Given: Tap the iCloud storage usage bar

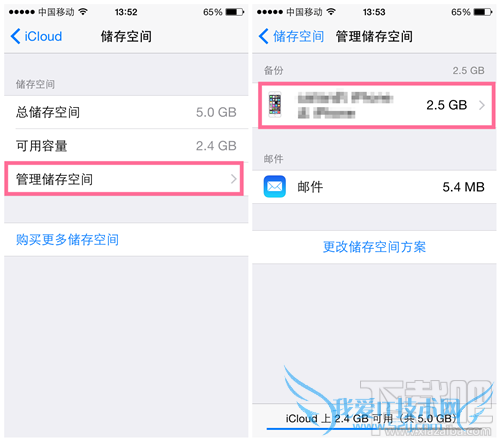Looking at the screenshot, I should (x=374, y=429).
